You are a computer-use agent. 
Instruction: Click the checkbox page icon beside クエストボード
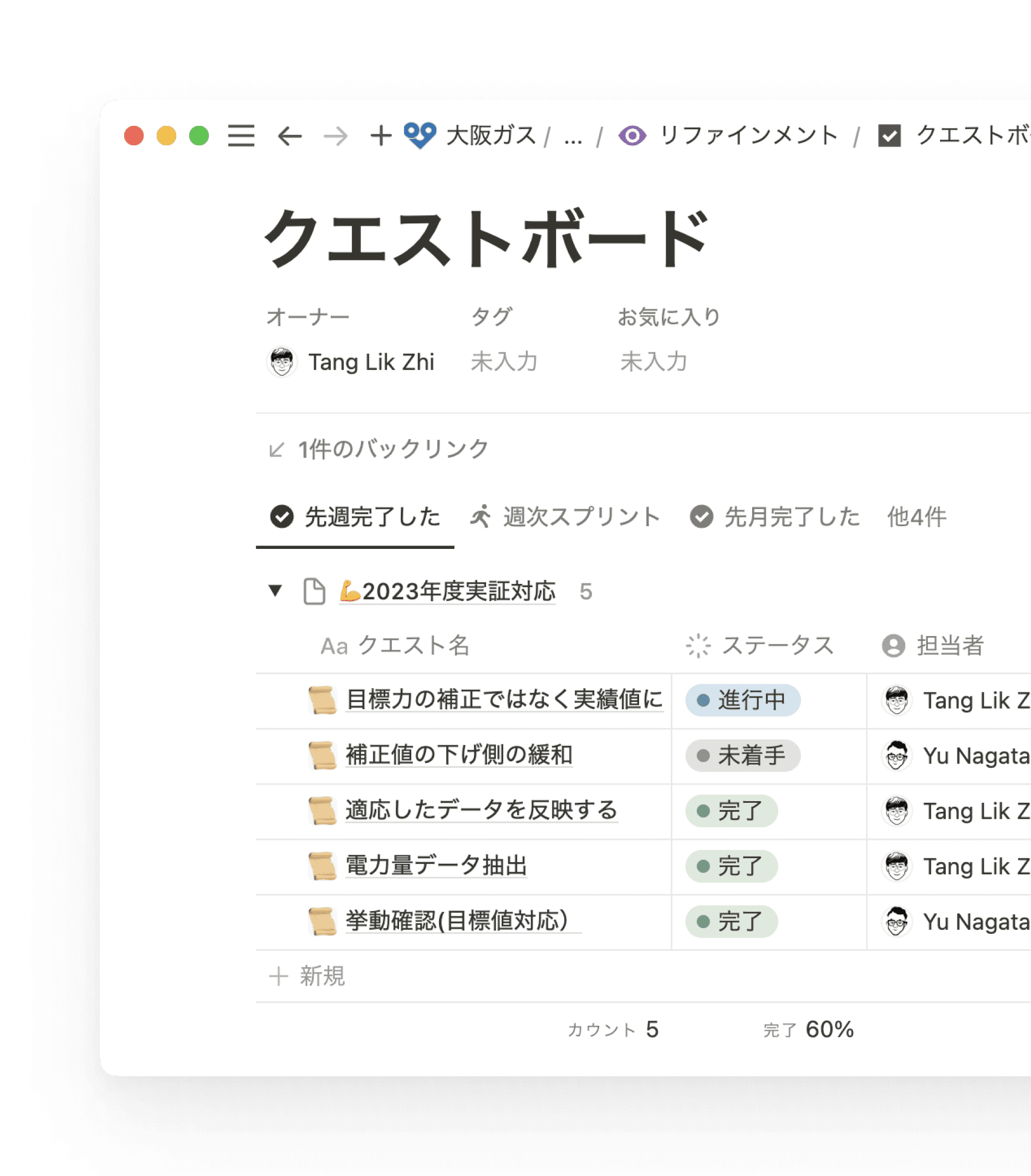[889, 136]
